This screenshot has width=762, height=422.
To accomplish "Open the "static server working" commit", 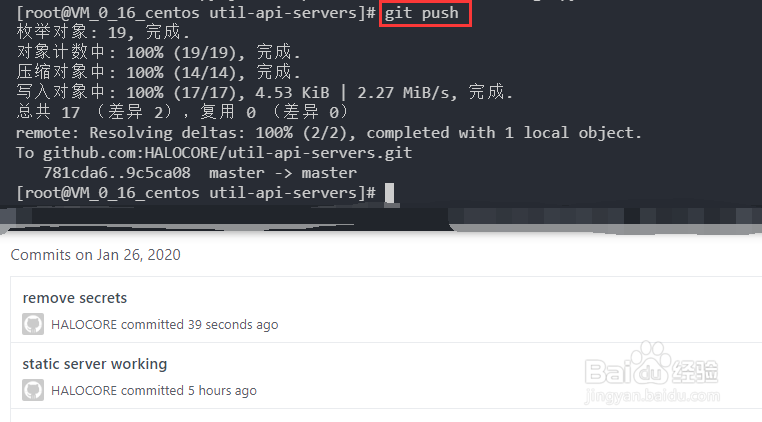I will (95, 364).
